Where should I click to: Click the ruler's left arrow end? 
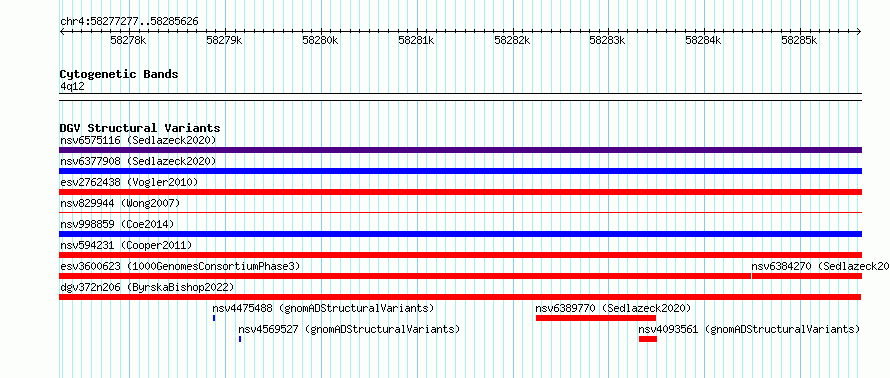point(62,31)
